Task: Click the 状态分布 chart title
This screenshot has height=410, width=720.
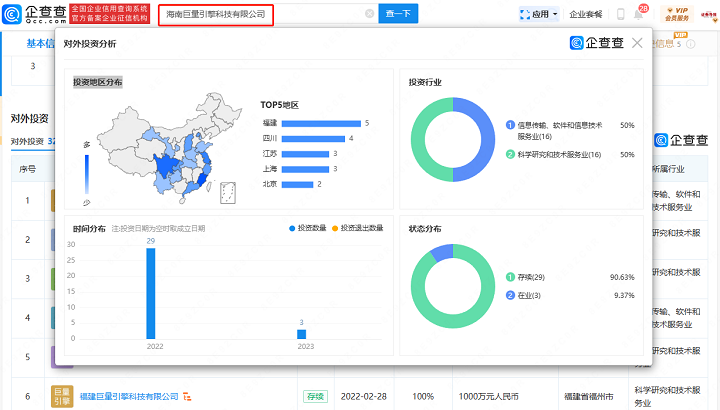Action: (425, 229)
